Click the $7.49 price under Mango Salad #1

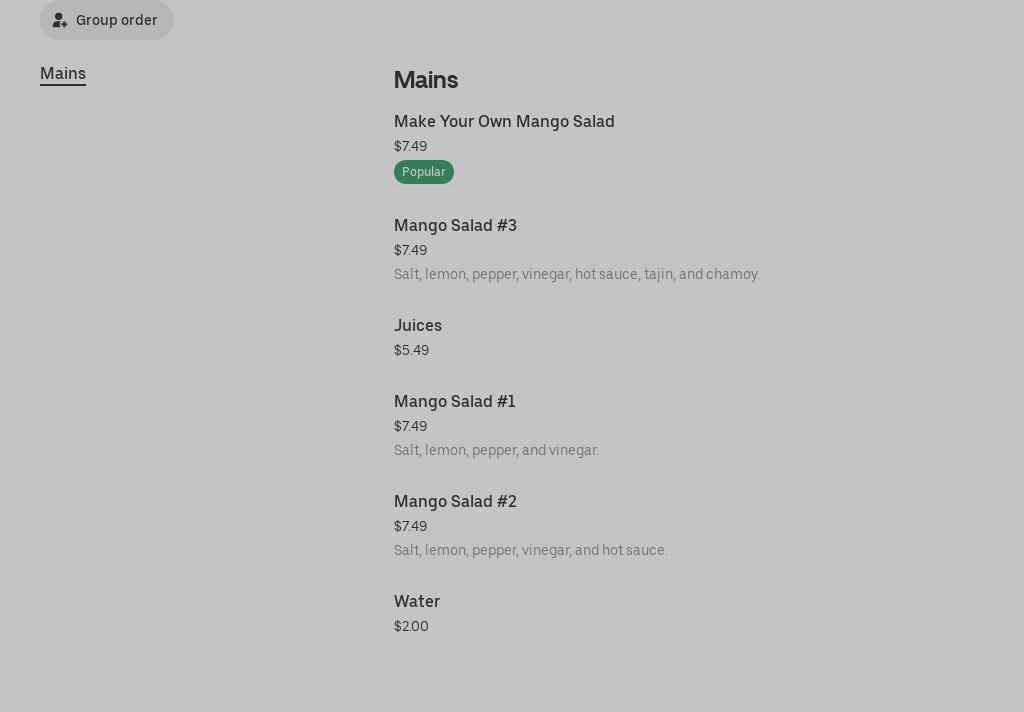(x=410, y=426)
